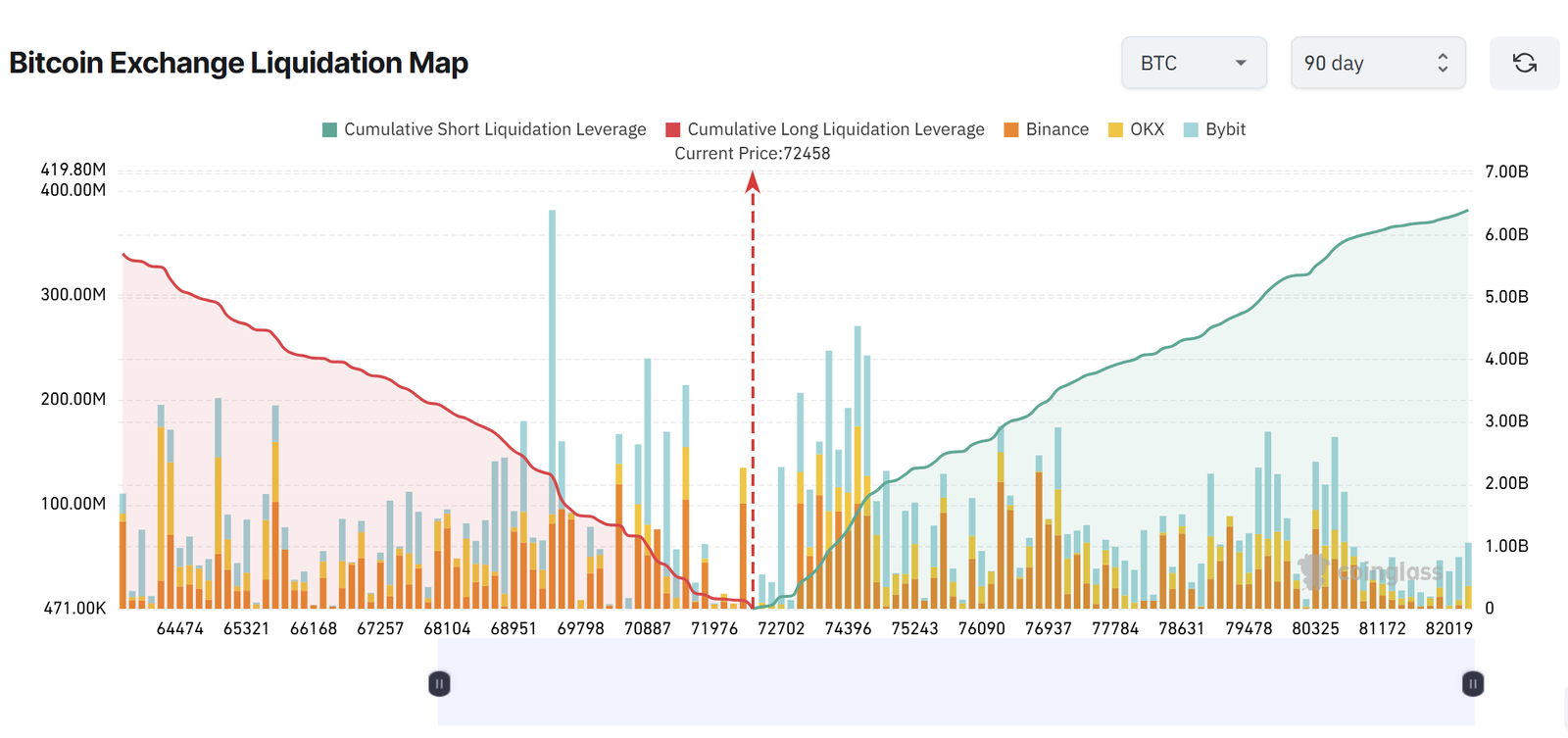
Task: Click the Bitcoin Exchange Liquidation Map title
Action: point(238,63)
